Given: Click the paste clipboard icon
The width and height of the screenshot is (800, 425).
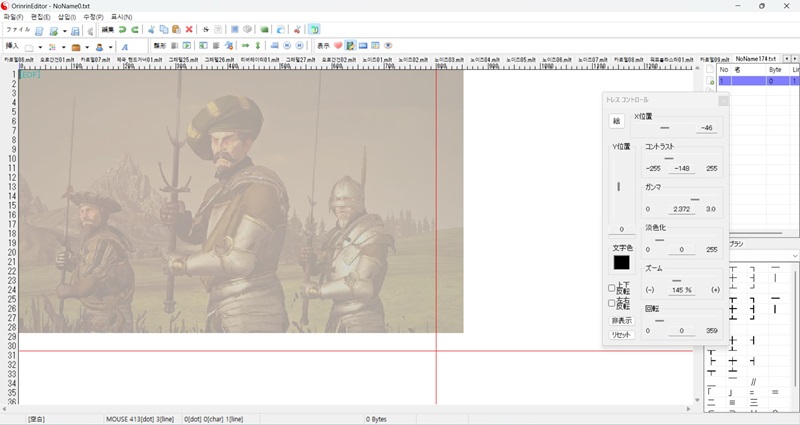Looking at the screenshot, I should [x=176, y=30].
